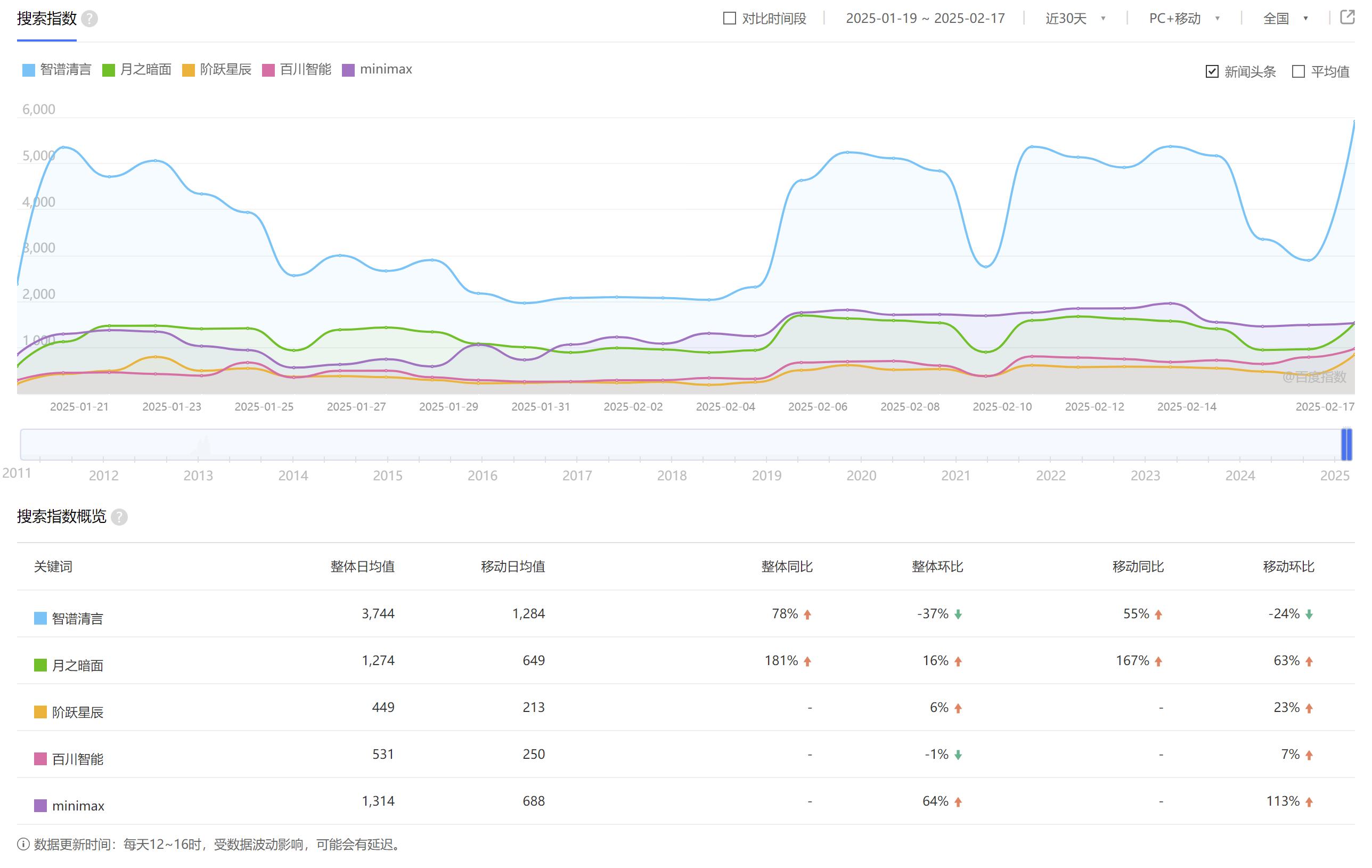Click help icon next to 搜索指数概览
The width and height of the screenshot is (1372, 868).
[x=119, y=517]
